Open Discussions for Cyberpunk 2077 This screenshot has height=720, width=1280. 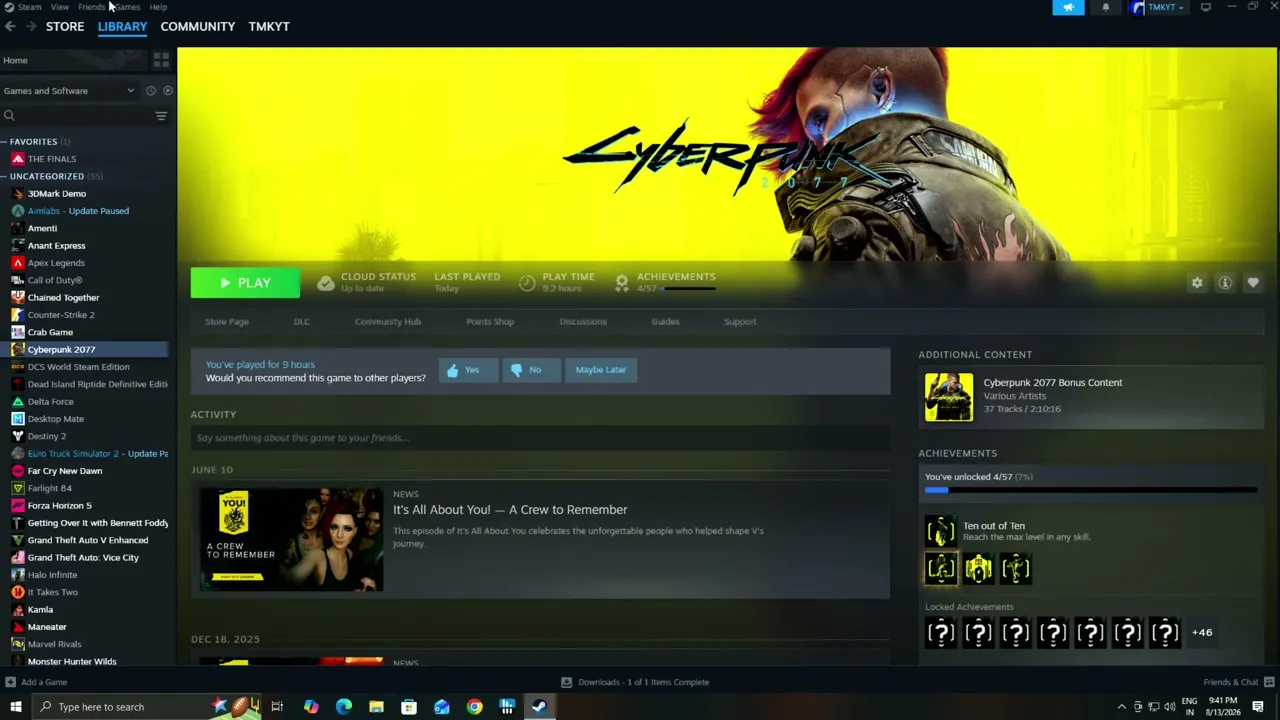point(583,322)
